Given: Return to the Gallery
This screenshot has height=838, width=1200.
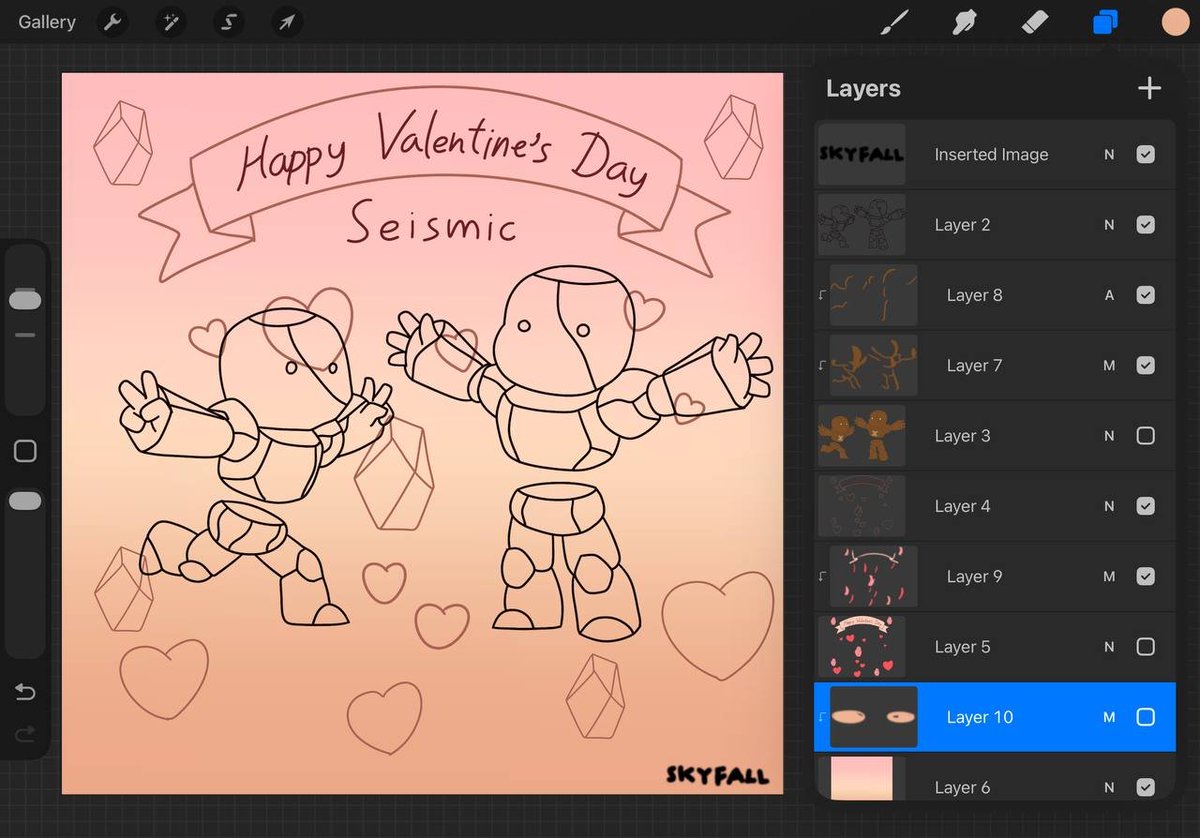Looking at the screenshot, I should pyautogui.click(x=47, y=22).
